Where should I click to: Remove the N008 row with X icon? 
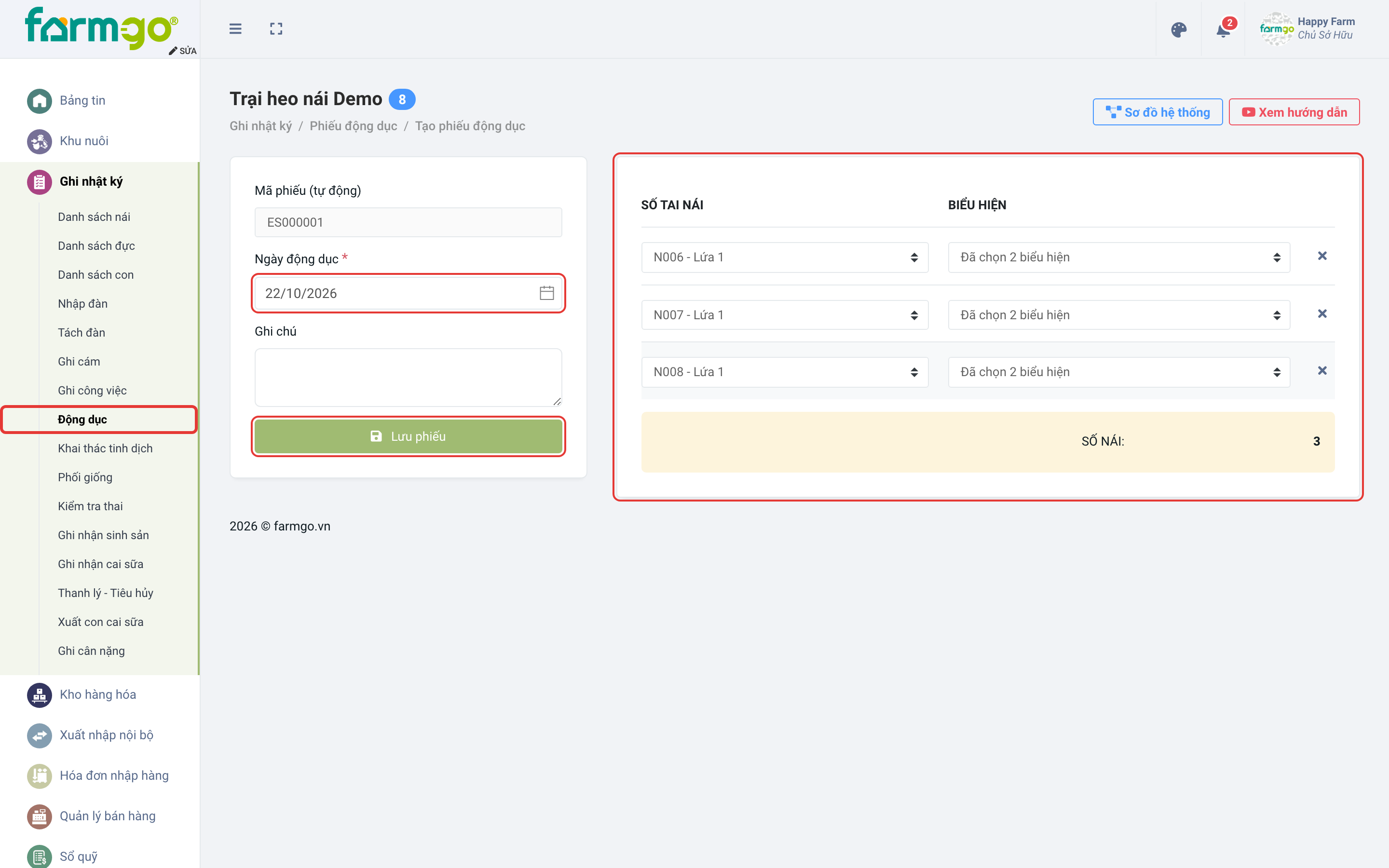point(1322,371)
